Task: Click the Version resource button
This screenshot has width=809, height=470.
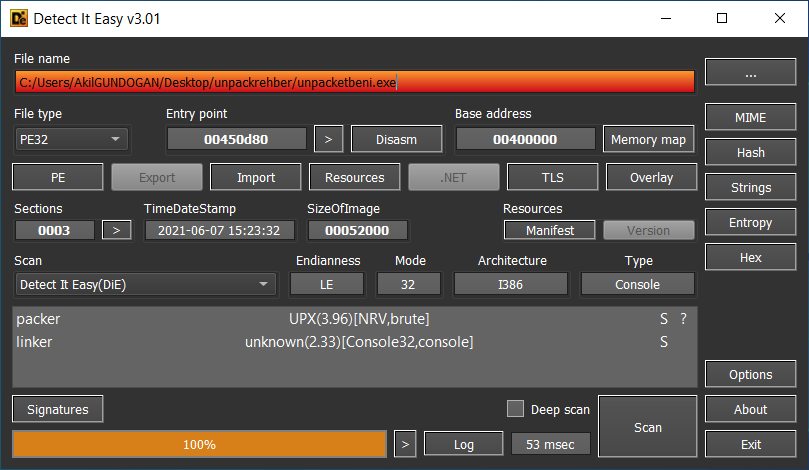Action: tap(649, 230)
